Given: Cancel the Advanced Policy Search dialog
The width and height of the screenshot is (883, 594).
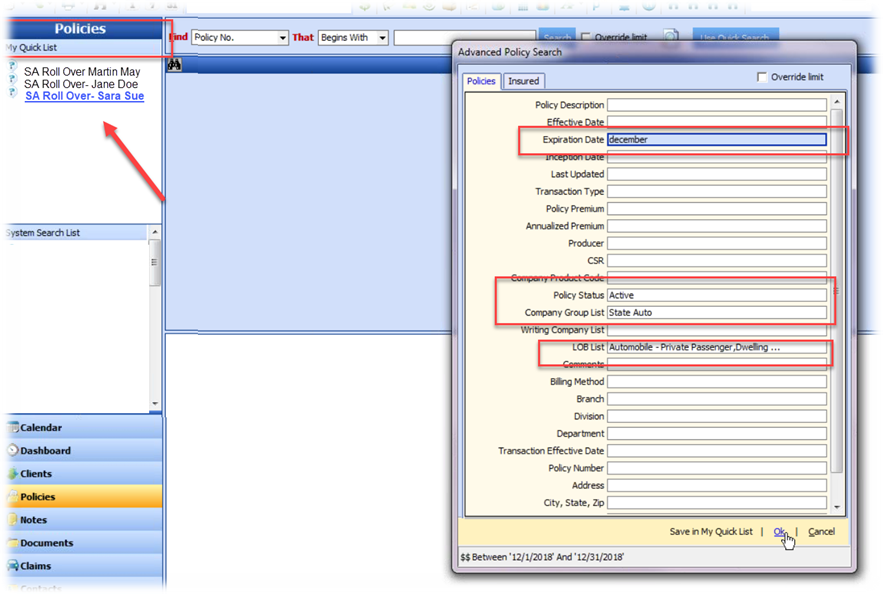Looking at the screenshot, I should pos(821,532).
